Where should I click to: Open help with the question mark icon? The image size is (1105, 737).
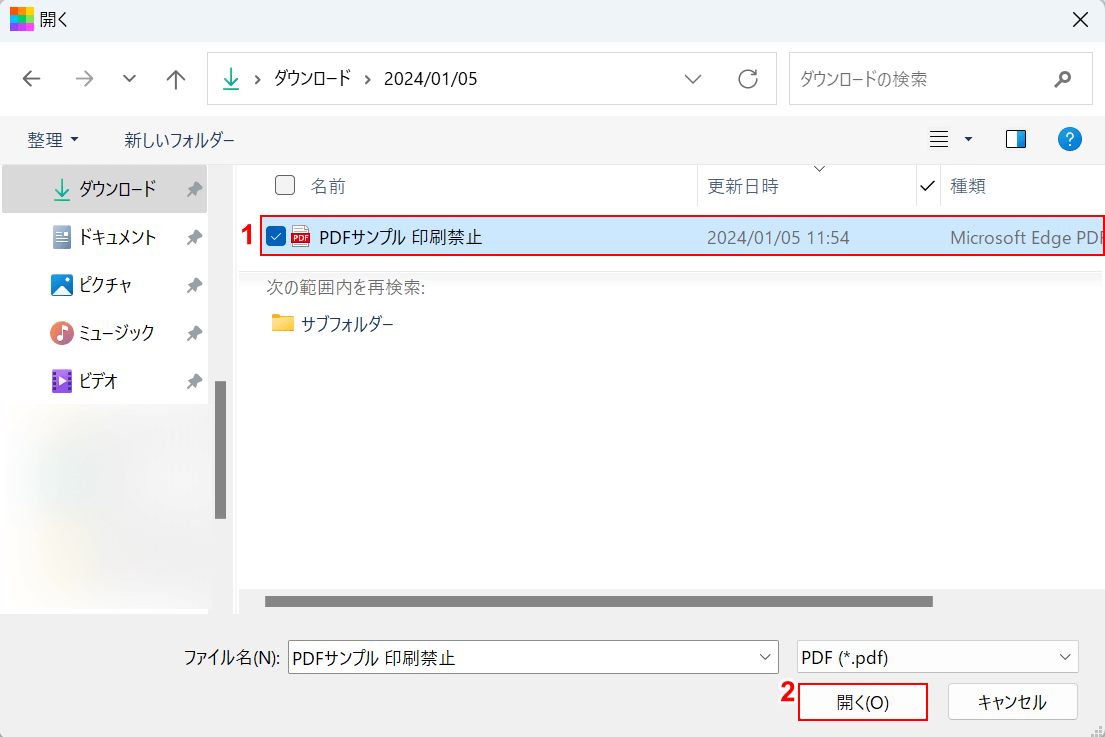pyautogui.click(x=1069, y=139)
